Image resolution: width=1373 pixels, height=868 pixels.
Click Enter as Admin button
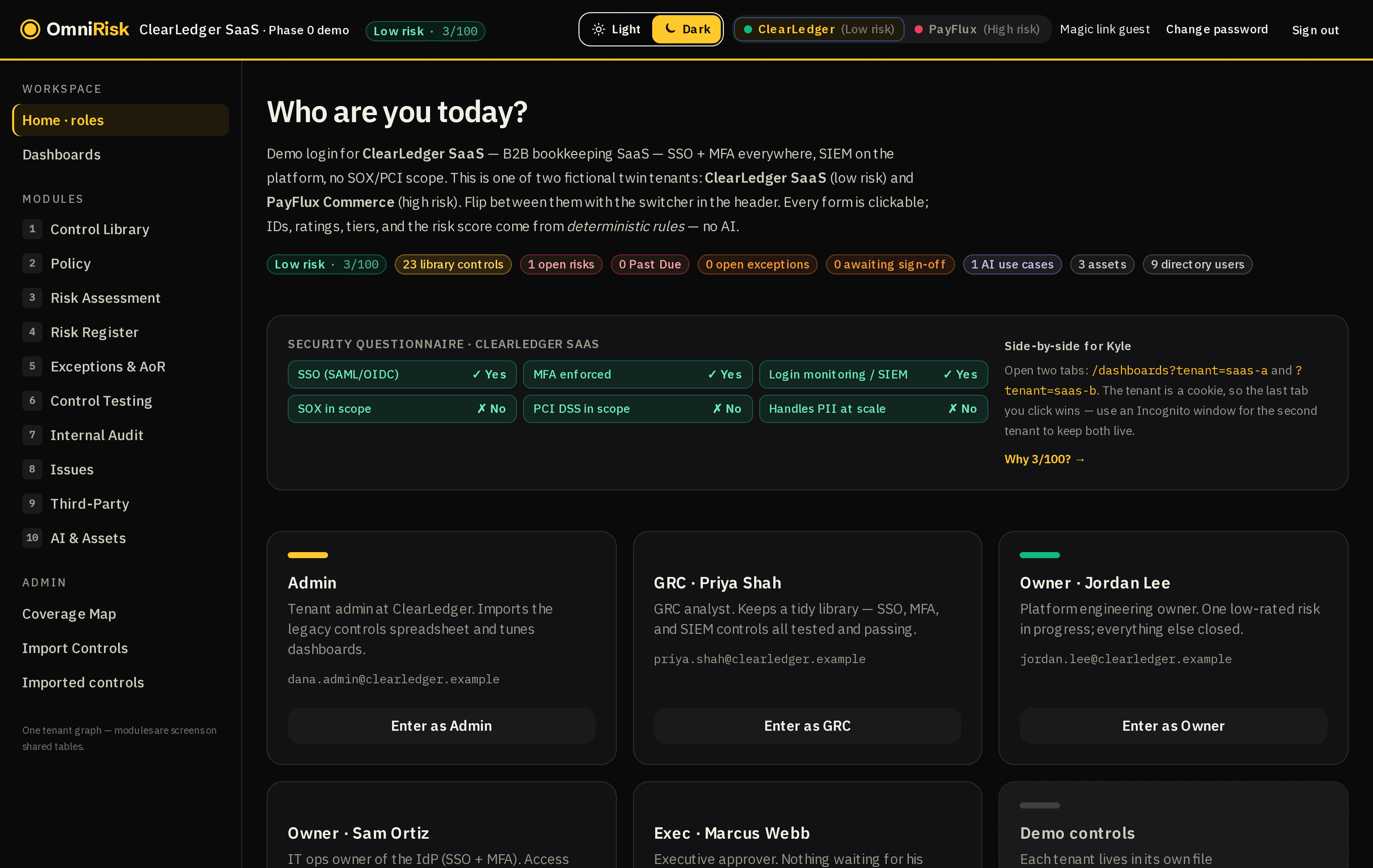pyautogui.click(x=441, y=726)
